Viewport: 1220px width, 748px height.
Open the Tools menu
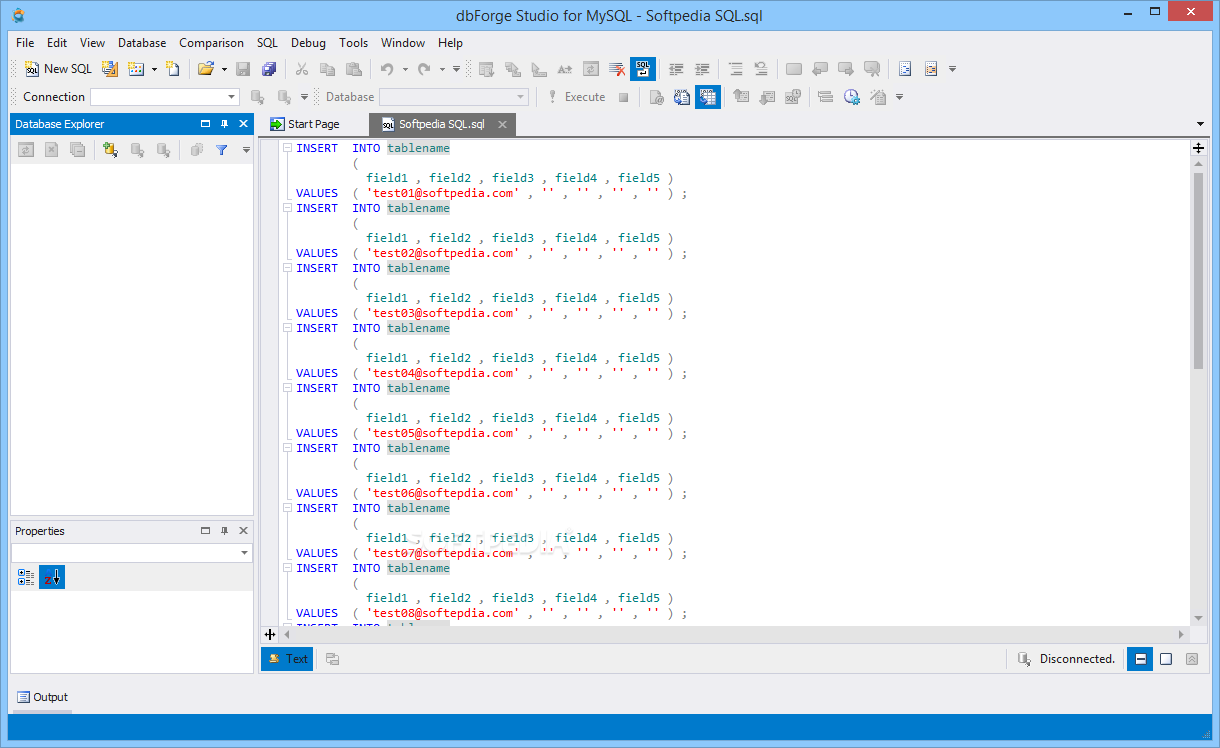tap(353, 43)
